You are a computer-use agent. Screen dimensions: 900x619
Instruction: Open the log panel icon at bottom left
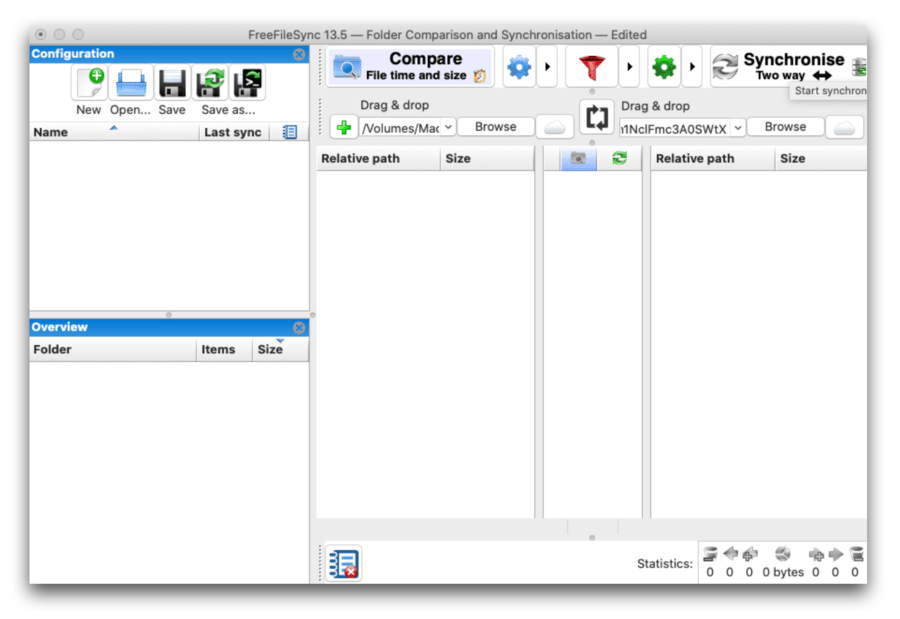pyautogui.click(x=343, y=562)
